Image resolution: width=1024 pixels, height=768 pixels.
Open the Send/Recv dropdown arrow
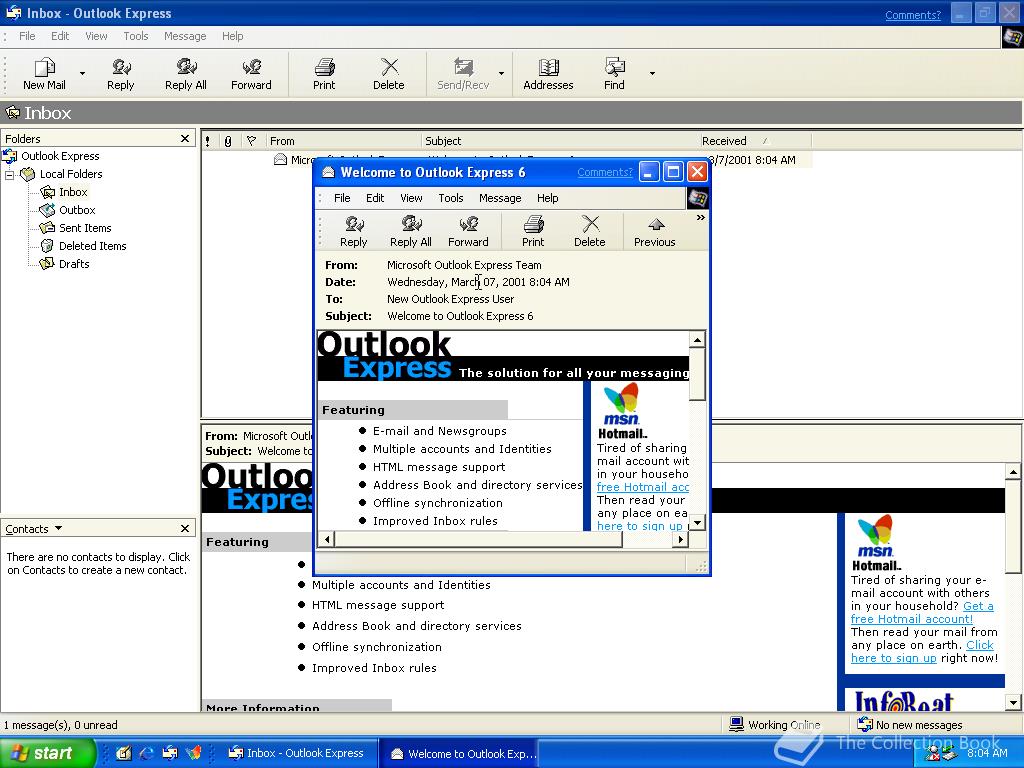(502, 74)
